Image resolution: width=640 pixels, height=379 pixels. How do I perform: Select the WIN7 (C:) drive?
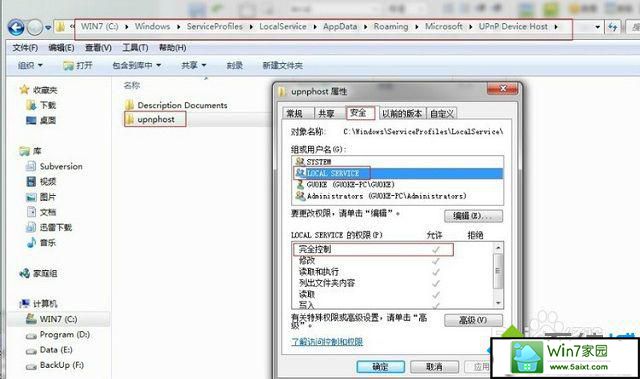(51, 319)
